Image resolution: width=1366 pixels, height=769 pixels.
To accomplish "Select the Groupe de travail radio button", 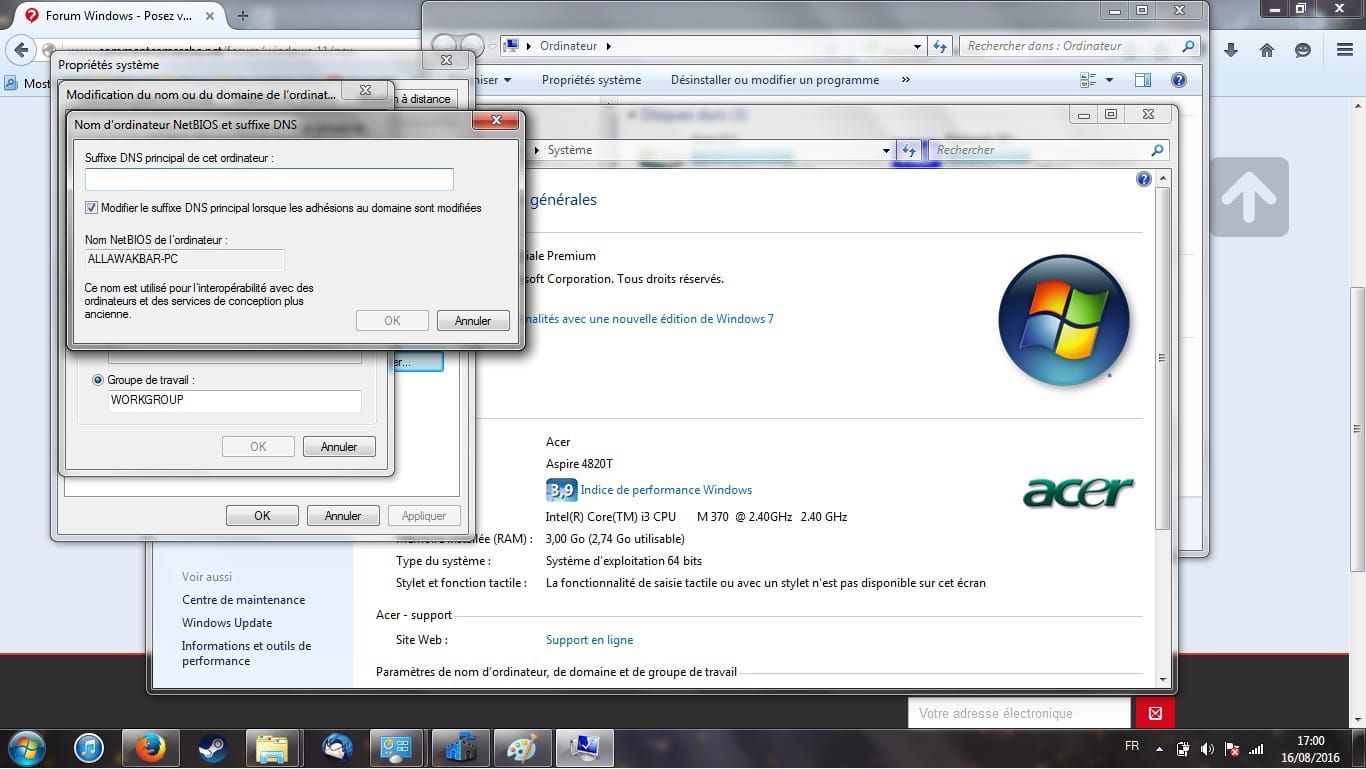I will tap(98, 380).
